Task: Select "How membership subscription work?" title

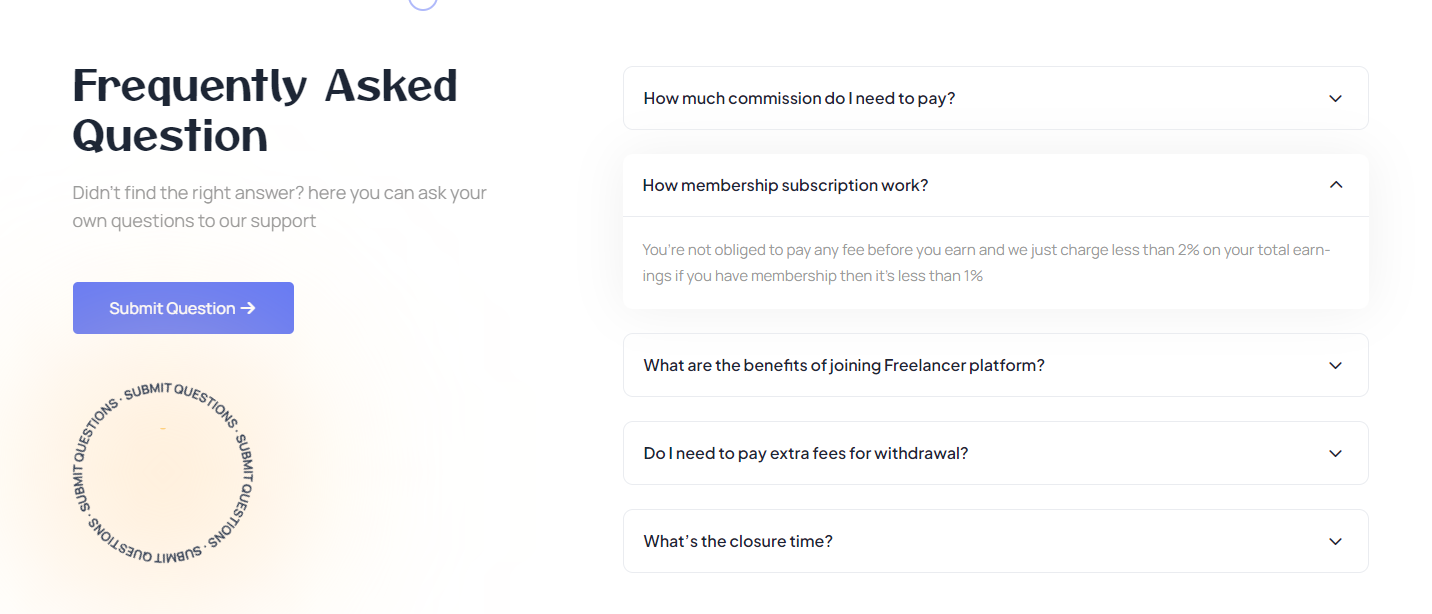Action: coord(785,185)
